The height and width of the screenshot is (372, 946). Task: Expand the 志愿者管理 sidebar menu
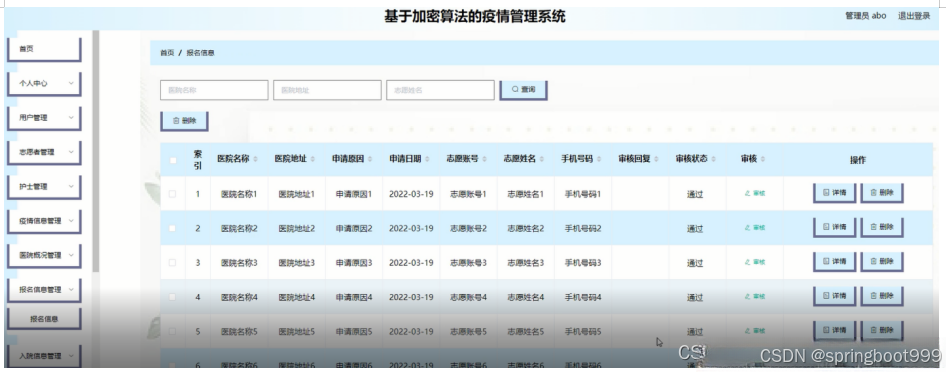44,153
